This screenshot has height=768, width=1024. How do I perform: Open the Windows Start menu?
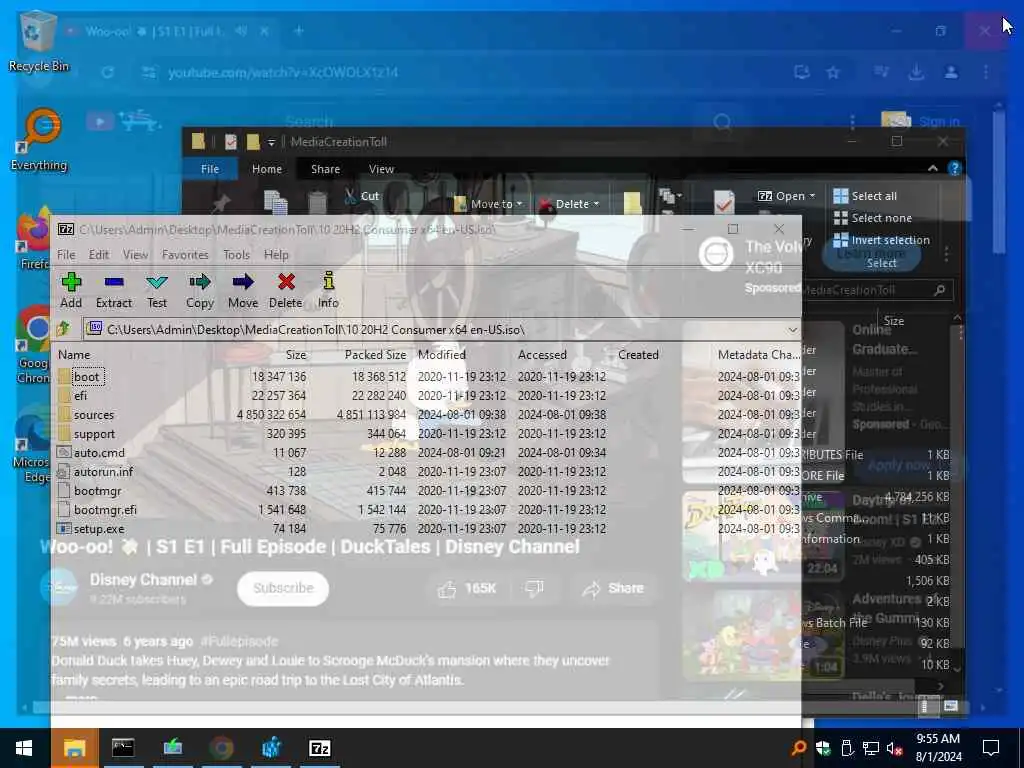24,748
